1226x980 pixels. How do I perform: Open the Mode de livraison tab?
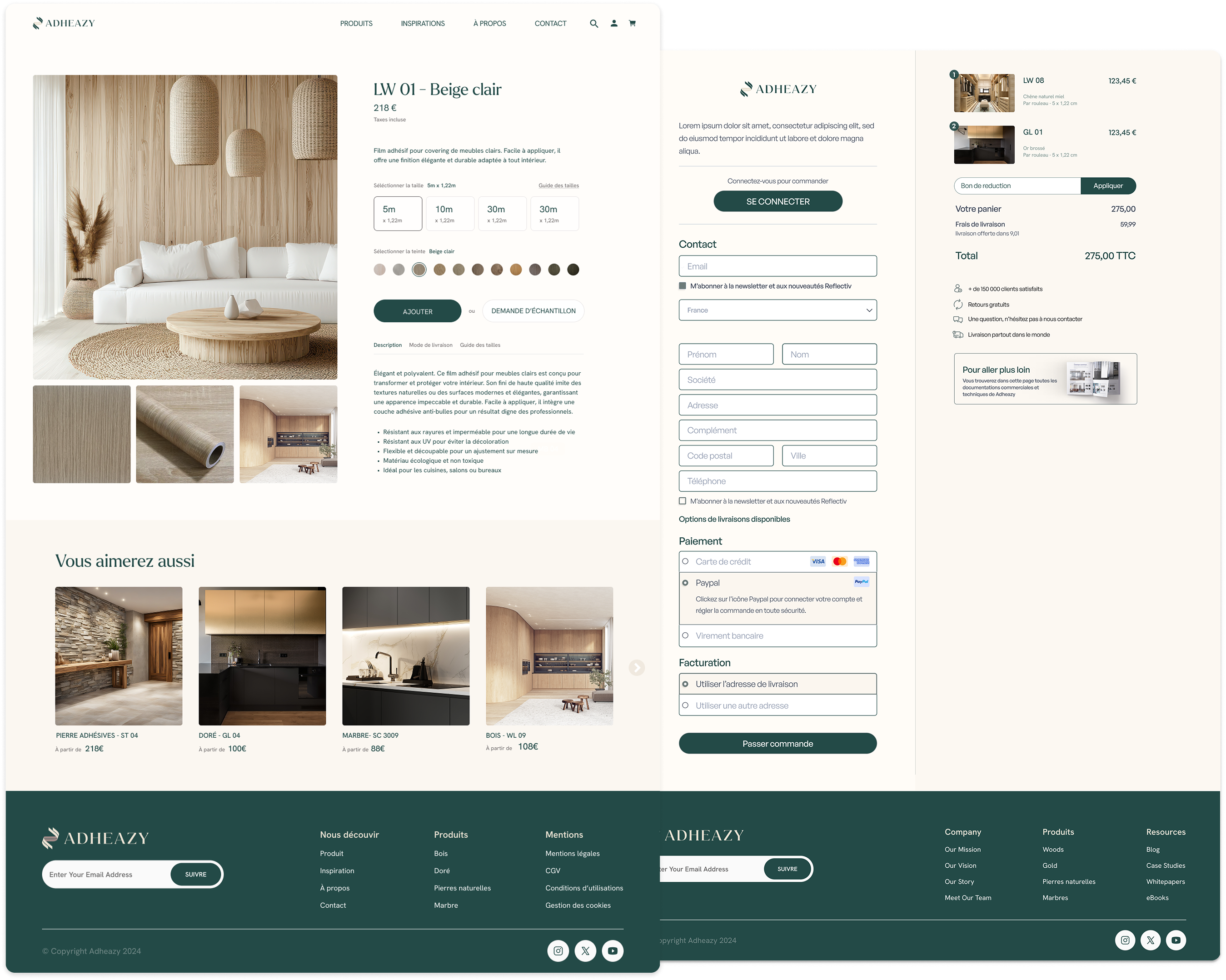pos(430,345)
